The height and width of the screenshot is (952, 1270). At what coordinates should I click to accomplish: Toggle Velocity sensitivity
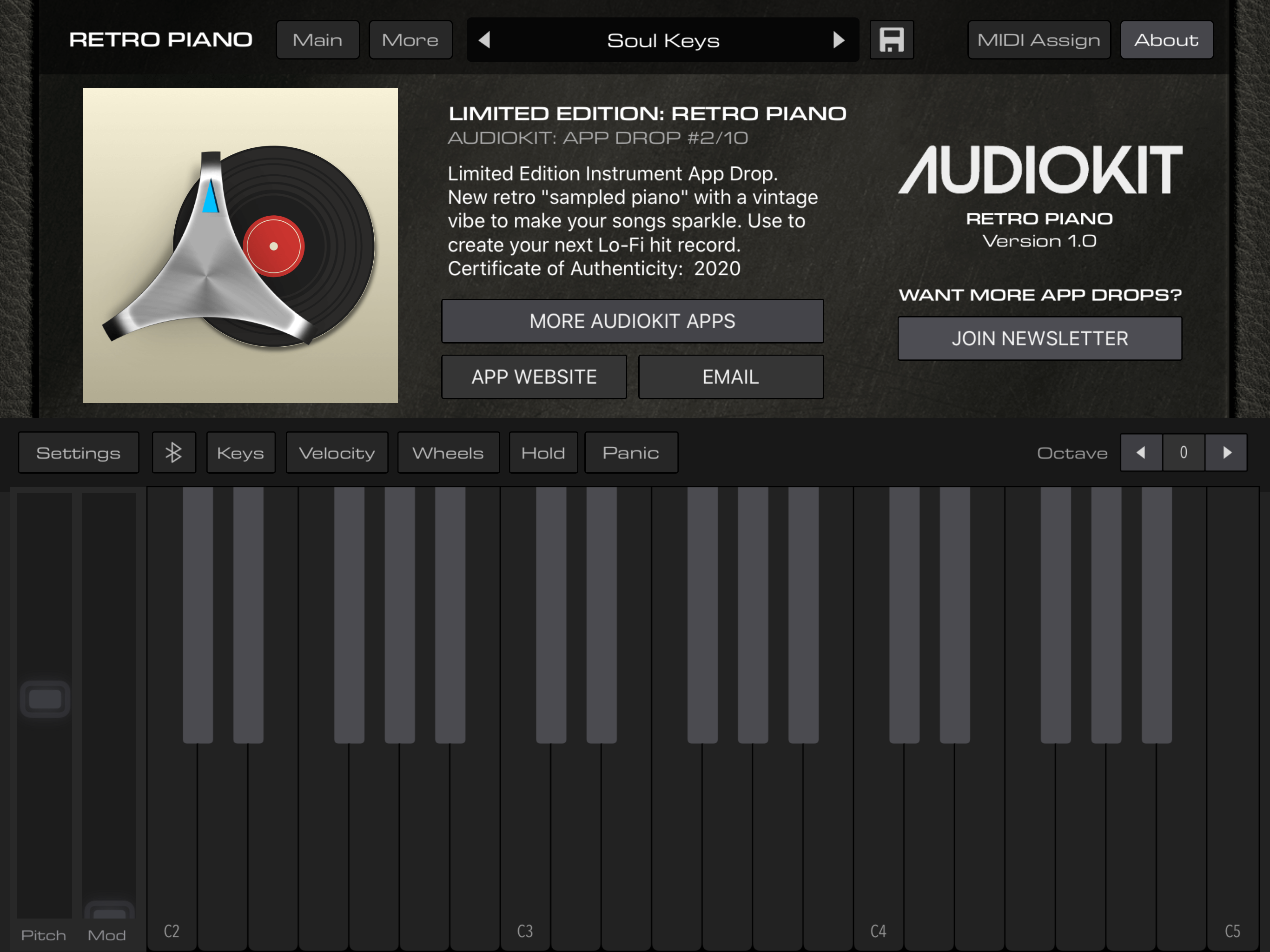click(337, 452)
